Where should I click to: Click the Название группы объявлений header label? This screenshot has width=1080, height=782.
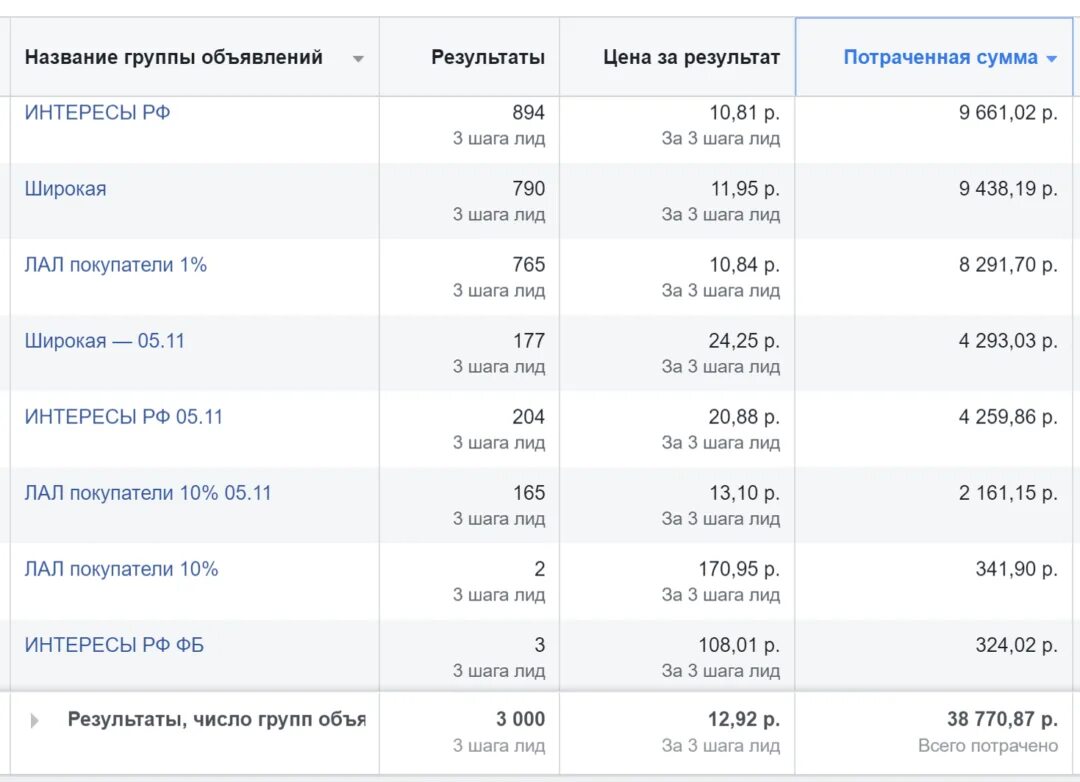[174, 57]
